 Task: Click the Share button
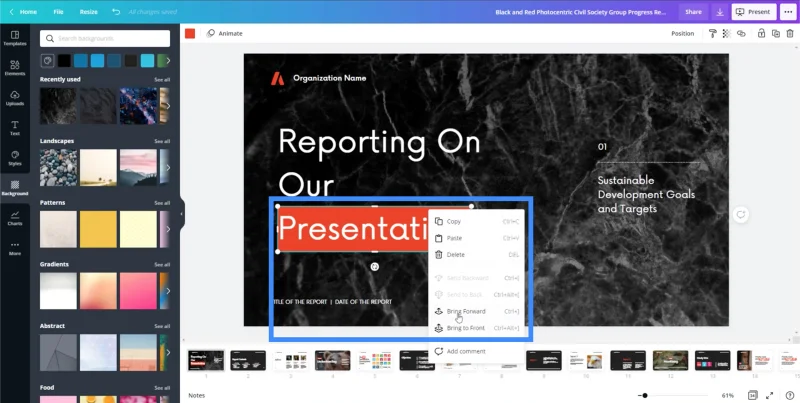click(x=693, y=12)
